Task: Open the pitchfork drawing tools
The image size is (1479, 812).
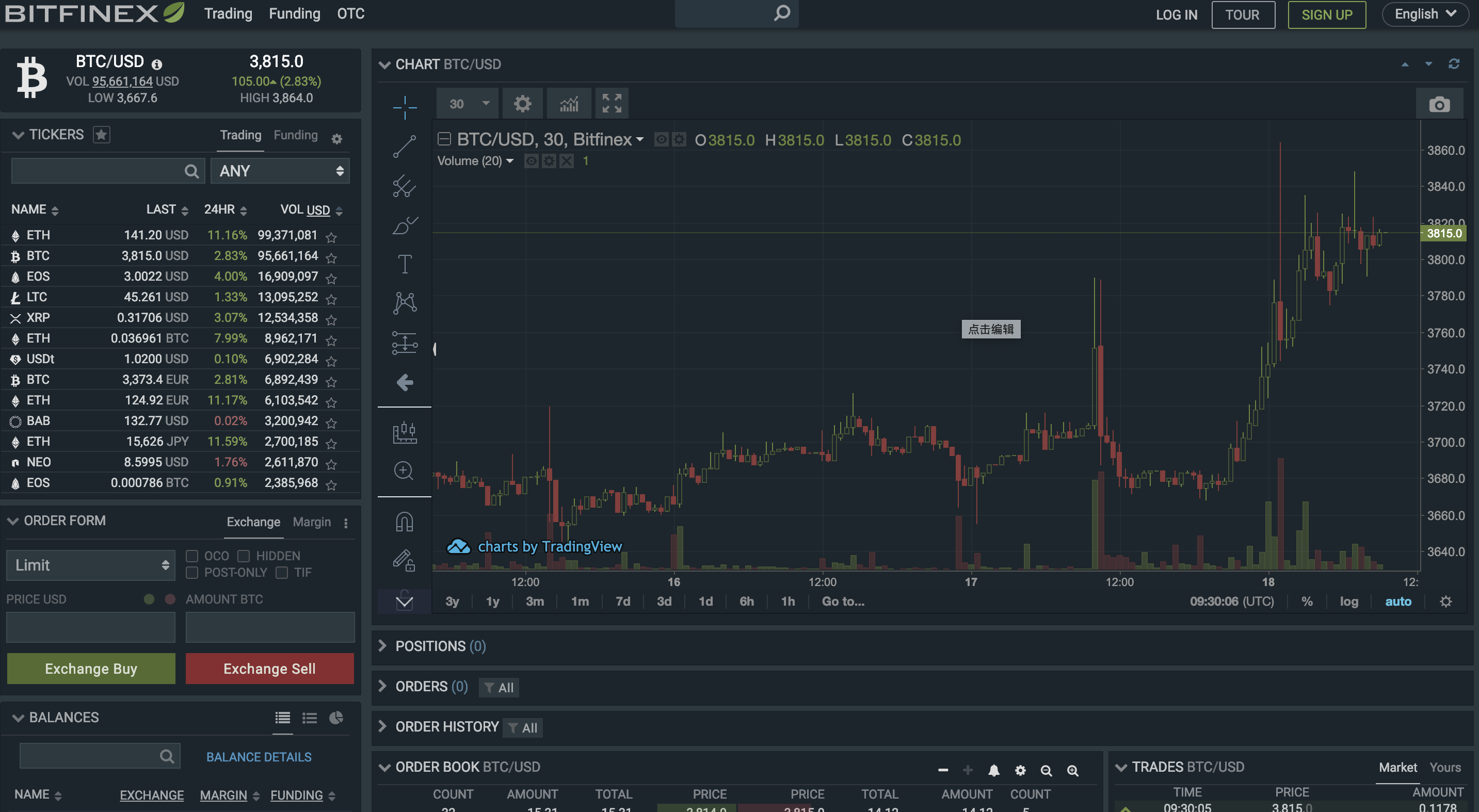Action: [405, 186]
